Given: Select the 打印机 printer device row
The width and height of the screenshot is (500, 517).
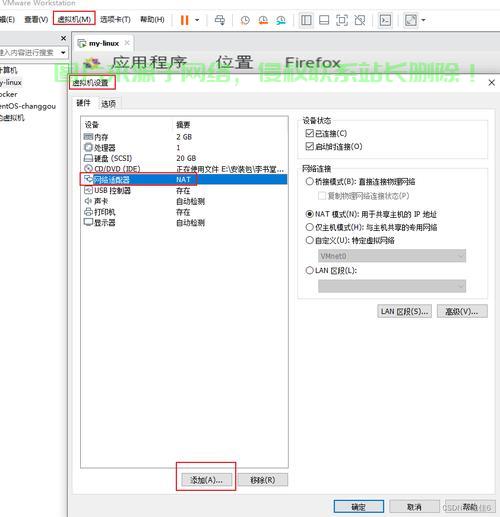Looking at the screenshot, I should (184, 212).
